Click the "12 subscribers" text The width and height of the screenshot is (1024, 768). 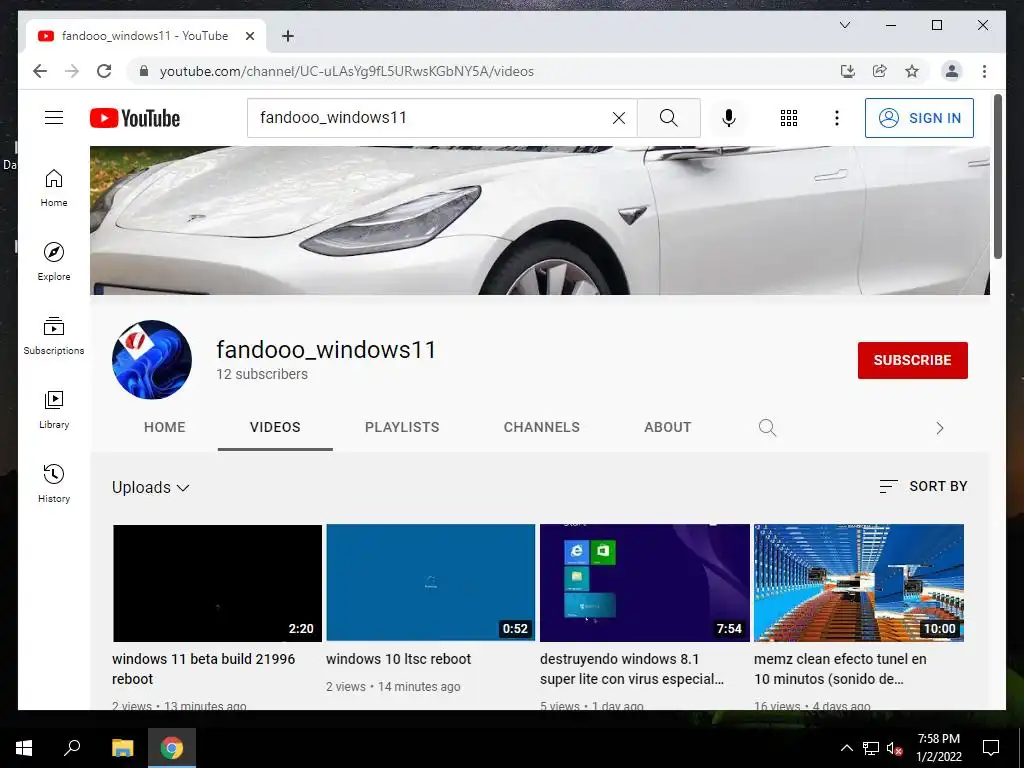click(x=262, y=374)
